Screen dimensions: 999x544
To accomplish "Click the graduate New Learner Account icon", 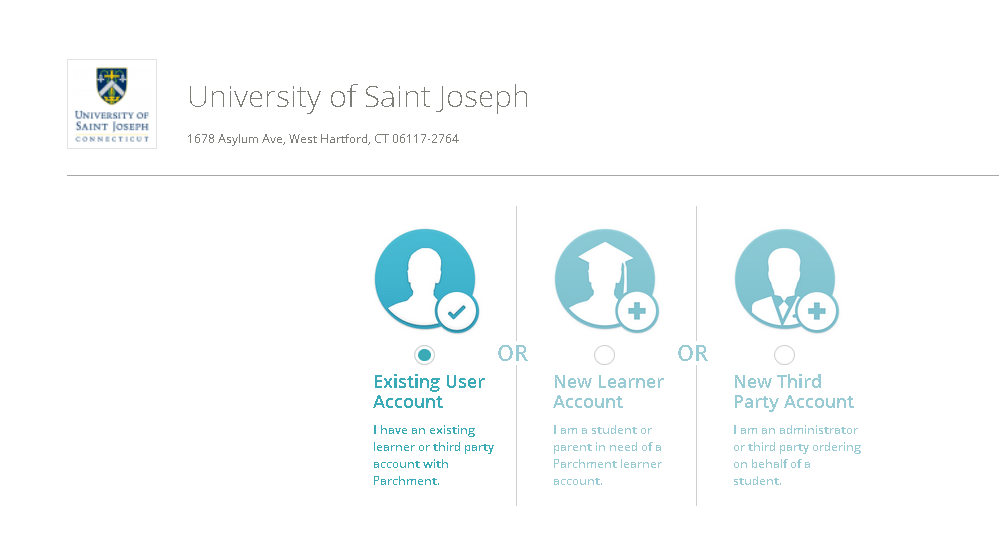I will tap(605, 279).
